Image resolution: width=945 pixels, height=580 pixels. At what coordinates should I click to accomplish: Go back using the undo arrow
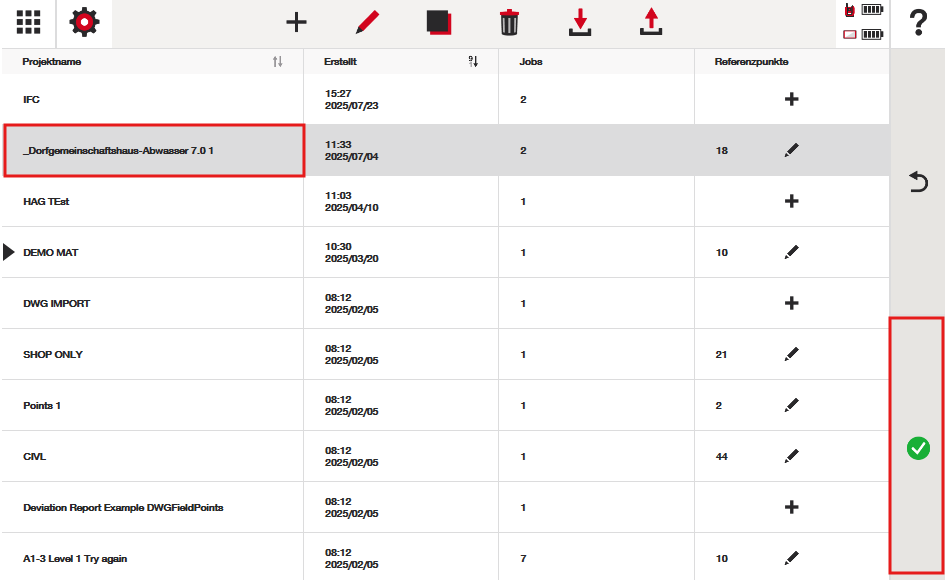917,182
